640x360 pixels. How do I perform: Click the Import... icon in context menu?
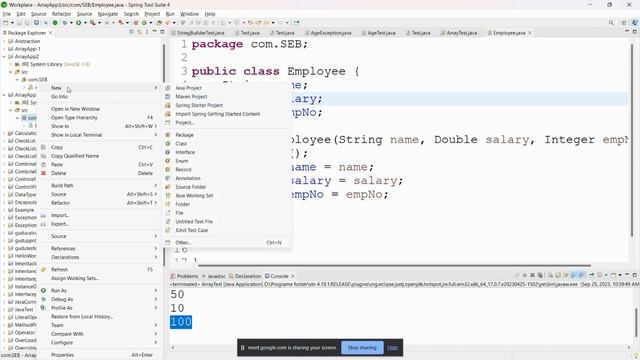(x=43, y=215)
